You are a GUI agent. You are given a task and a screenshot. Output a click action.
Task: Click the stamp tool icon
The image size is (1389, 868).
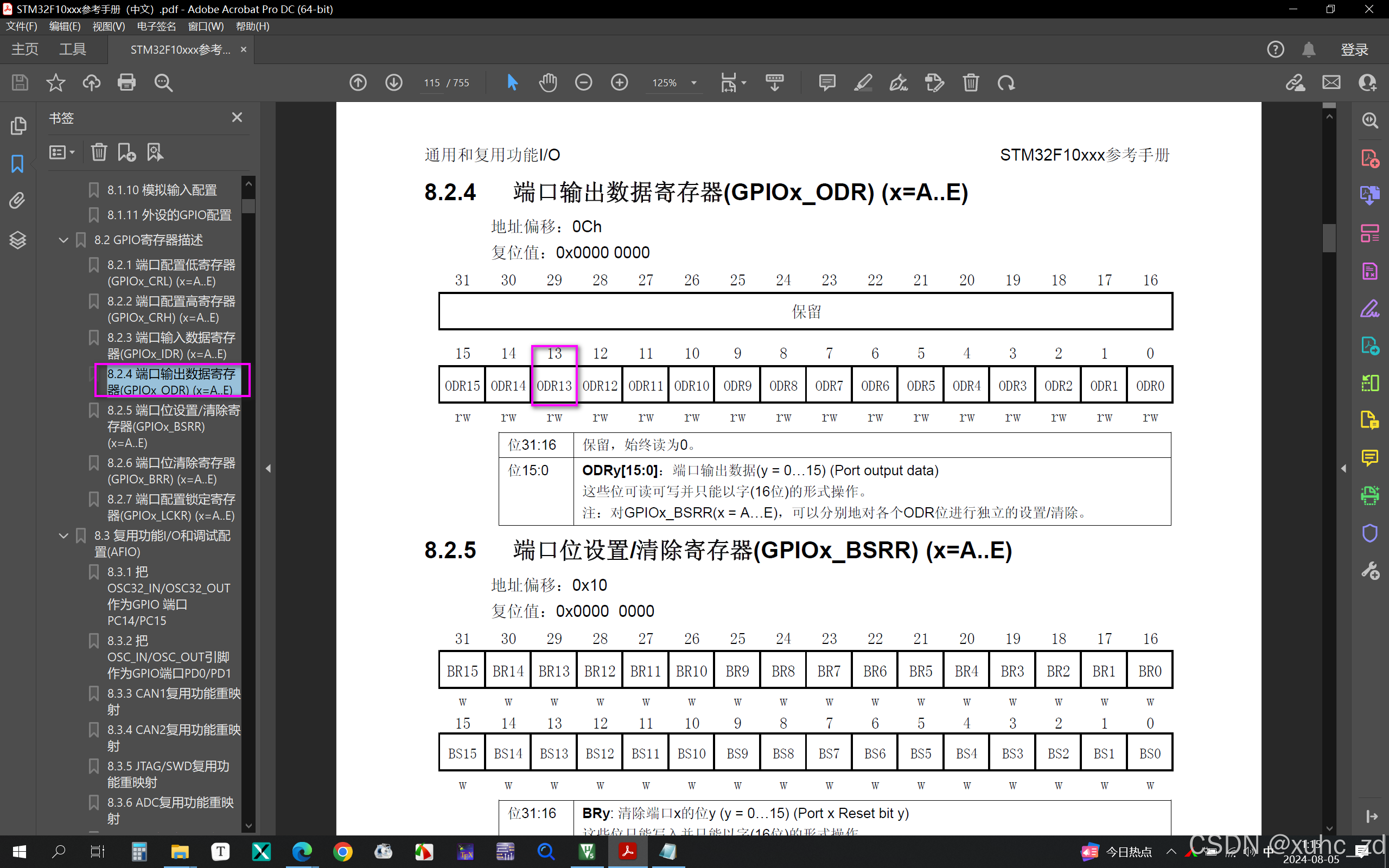click(934, 82)
